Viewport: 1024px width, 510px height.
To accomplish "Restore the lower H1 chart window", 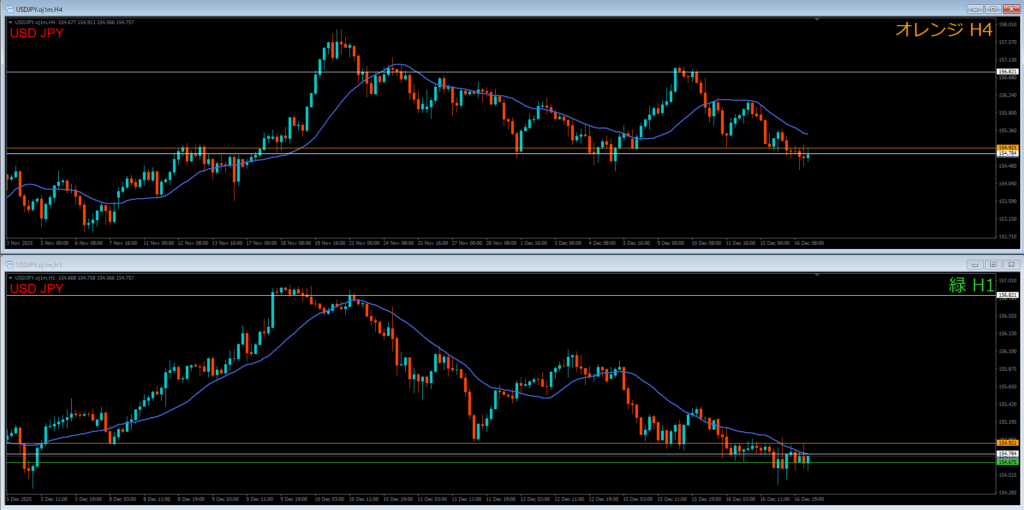I will click(x=993, y=264).
